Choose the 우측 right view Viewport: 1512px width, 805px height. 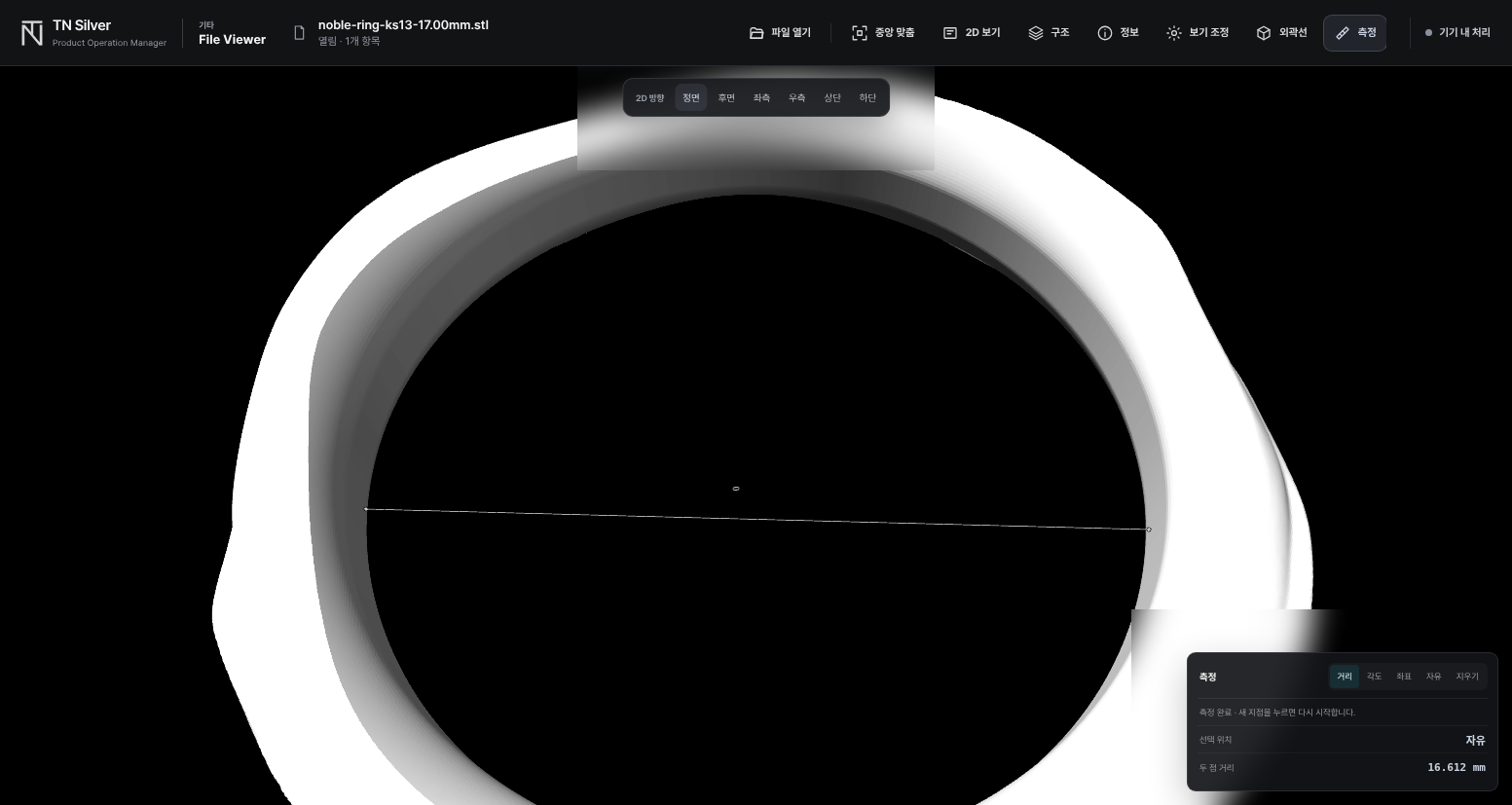coord(796,97)
